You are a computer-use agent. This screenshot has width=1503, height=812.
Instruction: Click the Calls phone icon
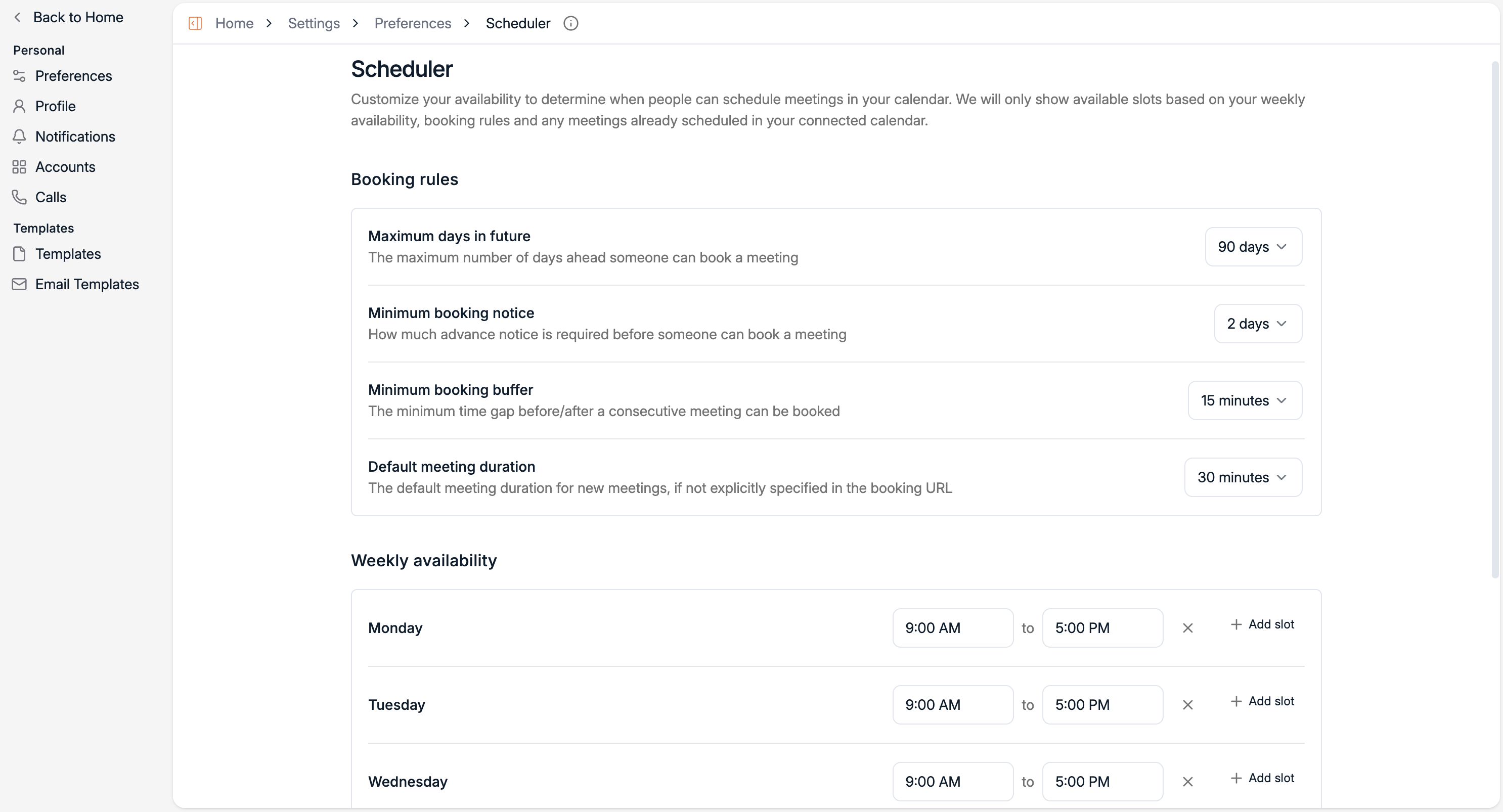coord(19,197)
